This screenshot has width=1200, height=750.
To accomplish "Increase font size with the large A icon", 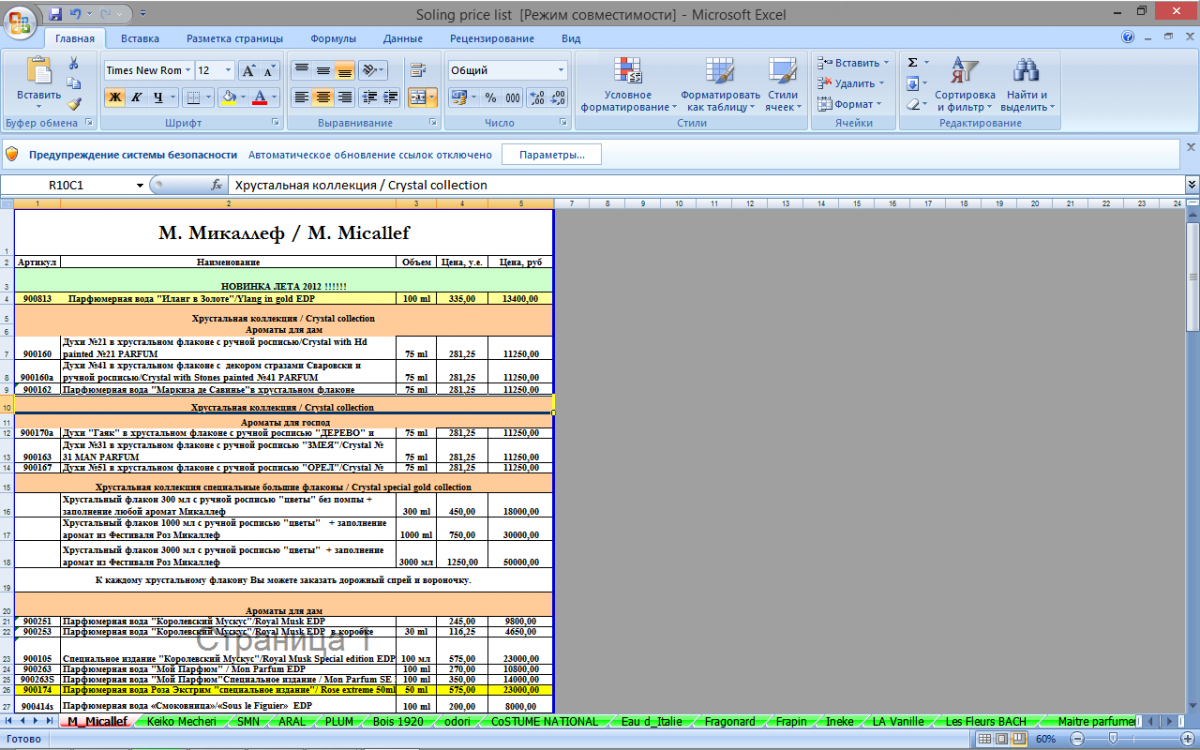I will (x=249, y=71).
